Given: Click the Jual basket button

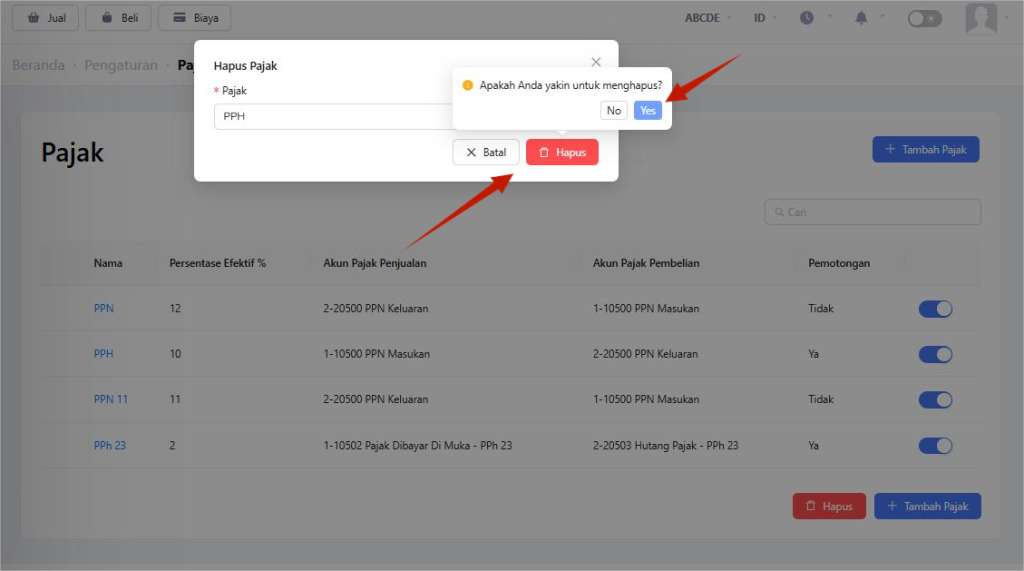Looking at the screenshot, I should pos(45,18).
